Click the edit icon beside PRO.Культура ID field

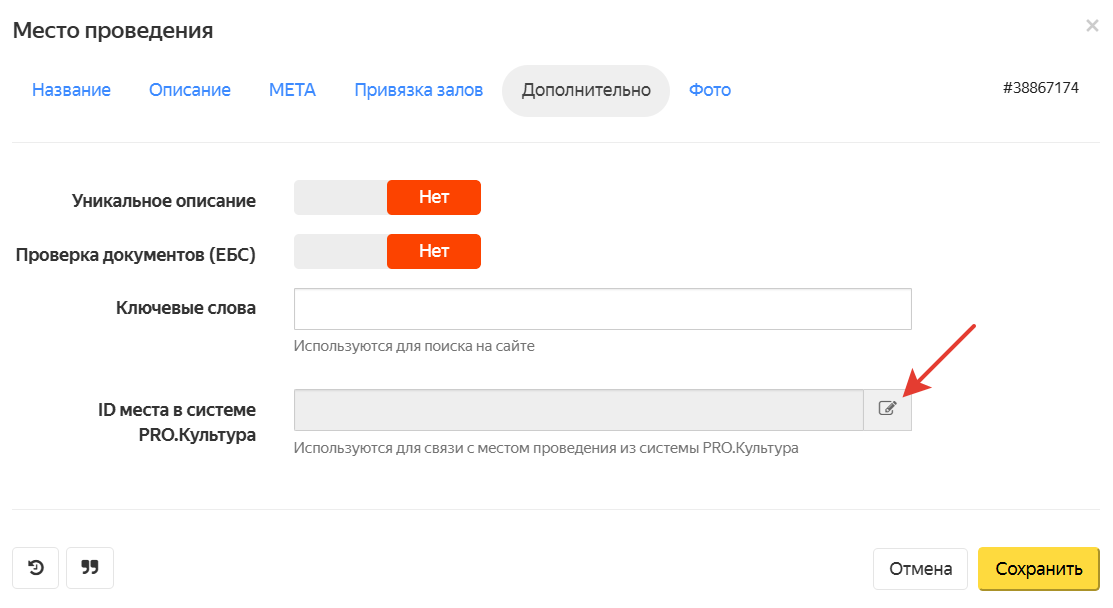(x=887, y=409)
